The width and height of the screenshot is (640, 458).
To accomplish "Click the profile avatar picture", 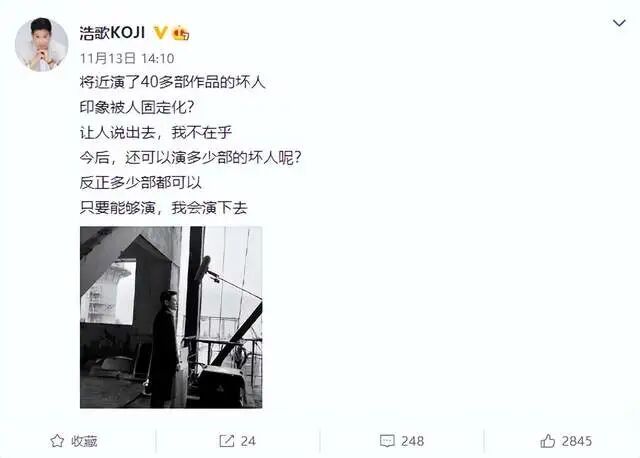I will (42, 44).
